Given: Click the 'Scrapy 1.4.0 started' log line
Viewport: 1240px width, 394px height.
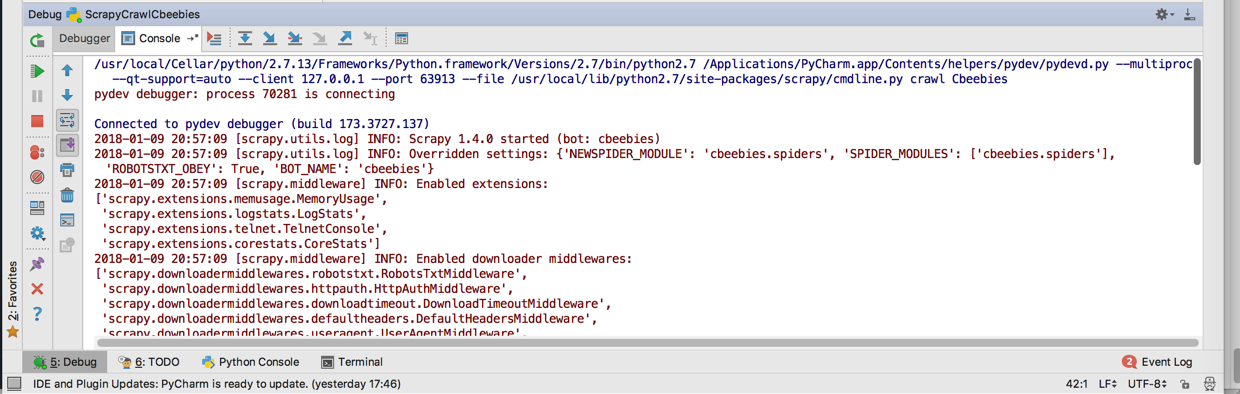Looking at the screenshot, I should 377,139.
